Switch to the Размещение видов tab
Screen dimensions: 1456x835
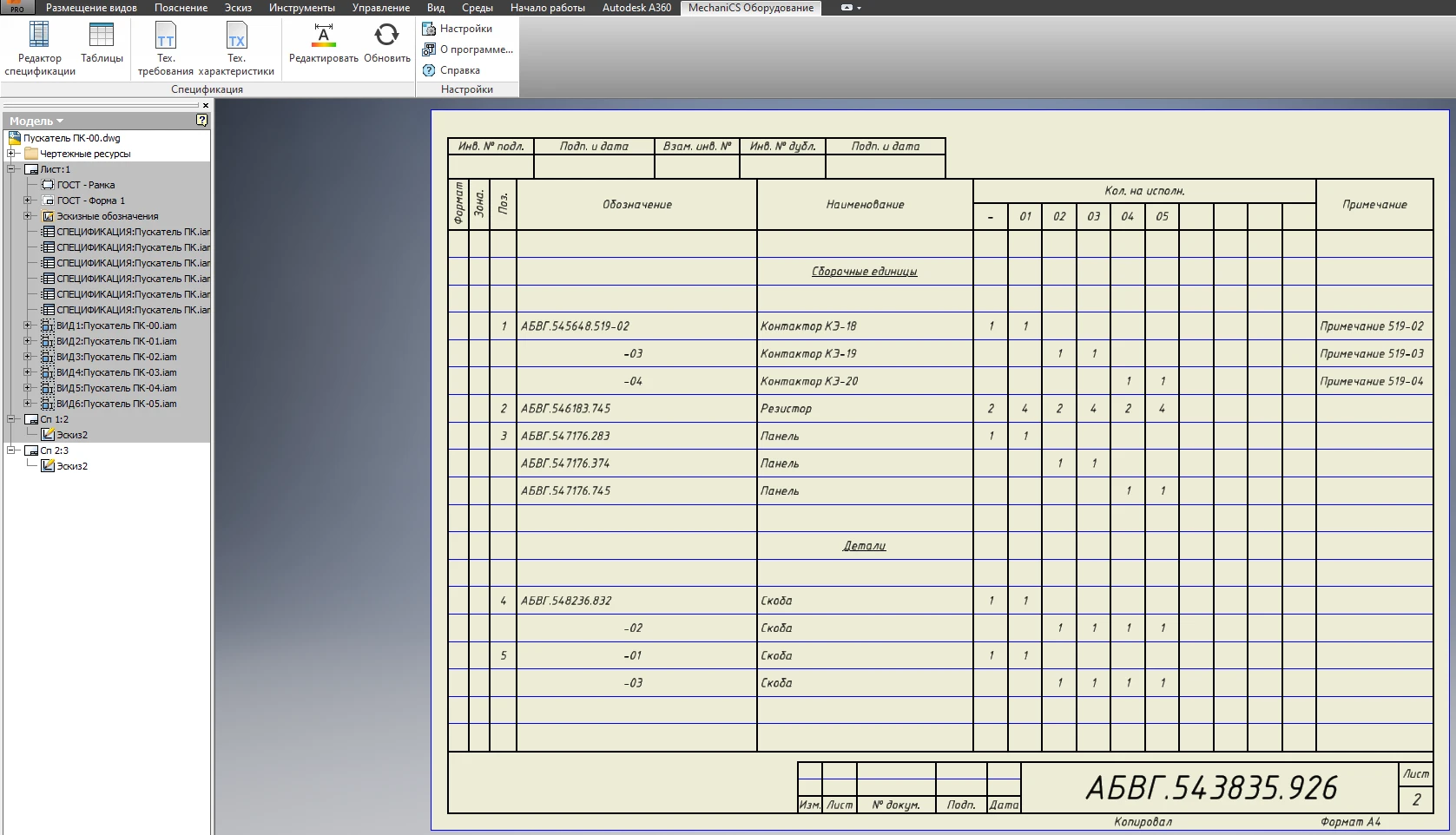[91, 8]
